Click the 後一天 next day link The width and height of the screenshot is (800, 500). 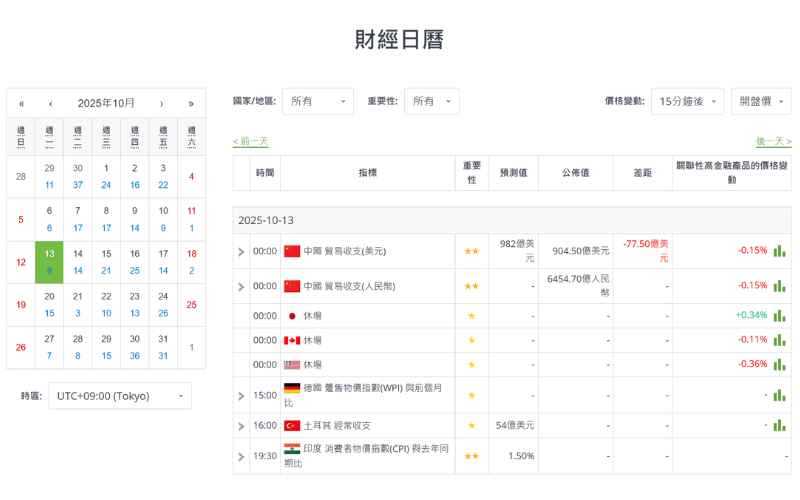(x=773, y=142)
